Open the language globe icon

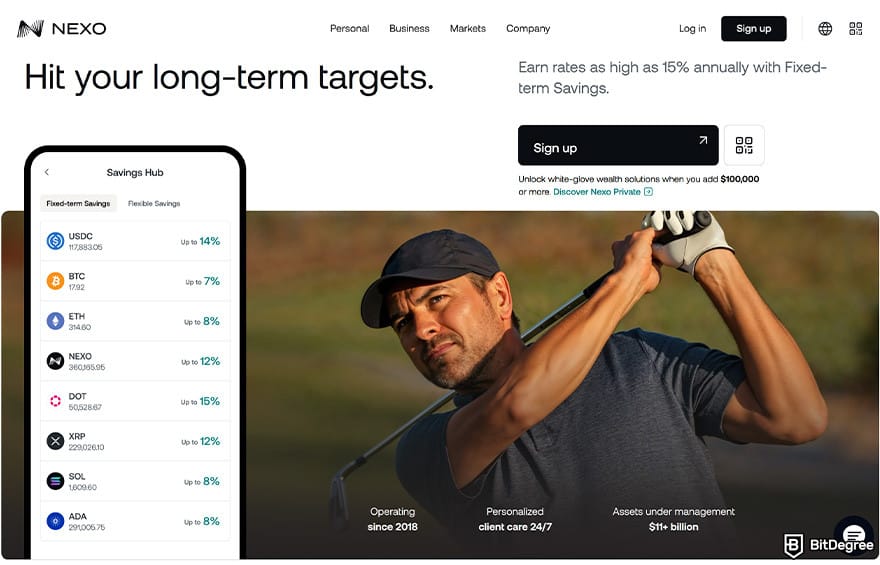(825, 29)
